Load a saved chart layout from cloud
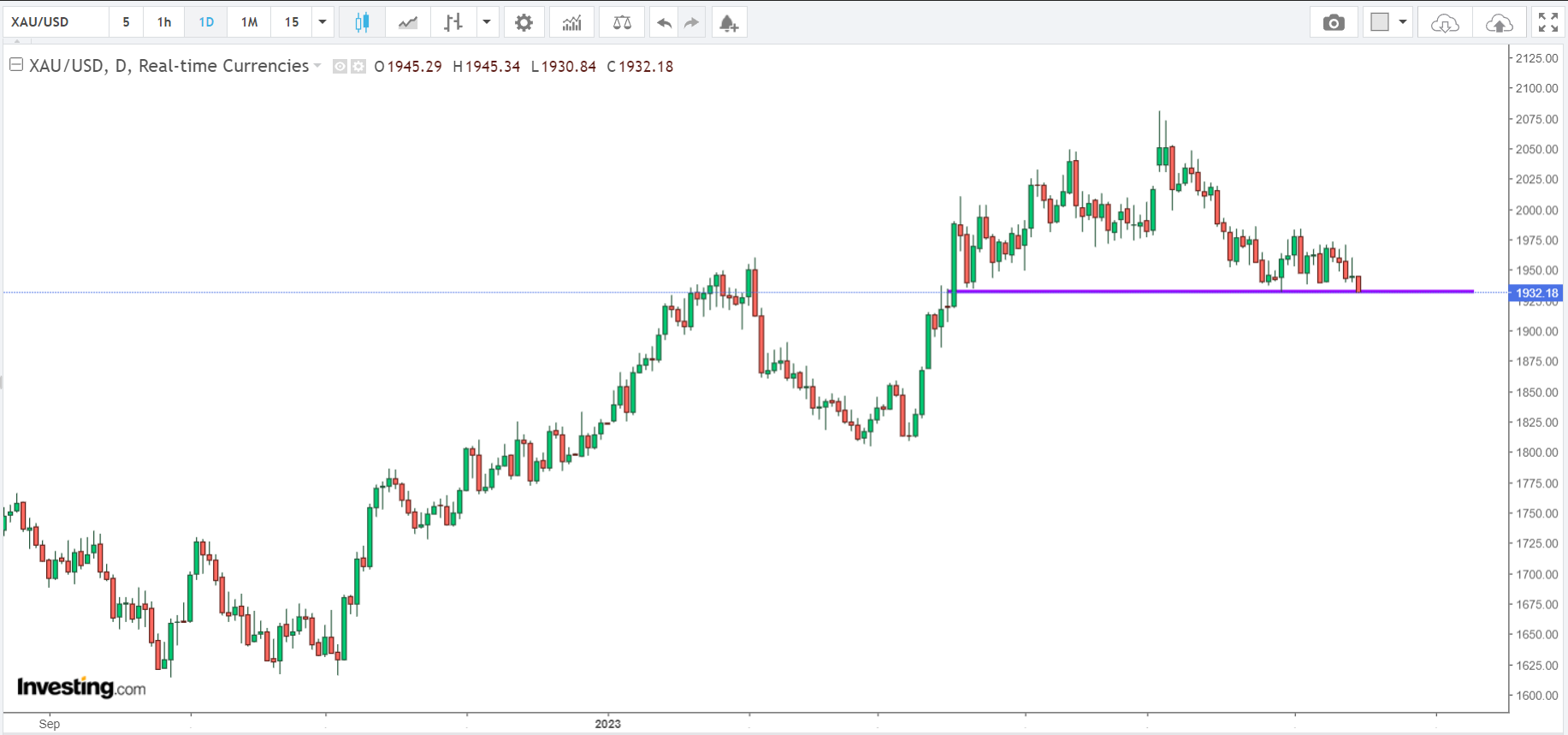 coord(1444,22)
